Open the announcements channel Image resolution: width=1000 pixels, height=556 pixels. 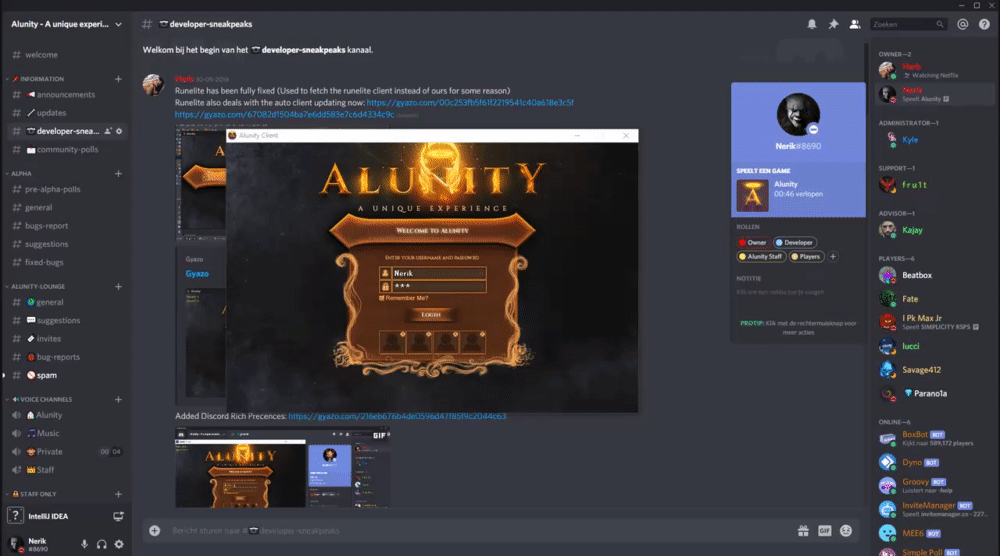coord(66,94)
